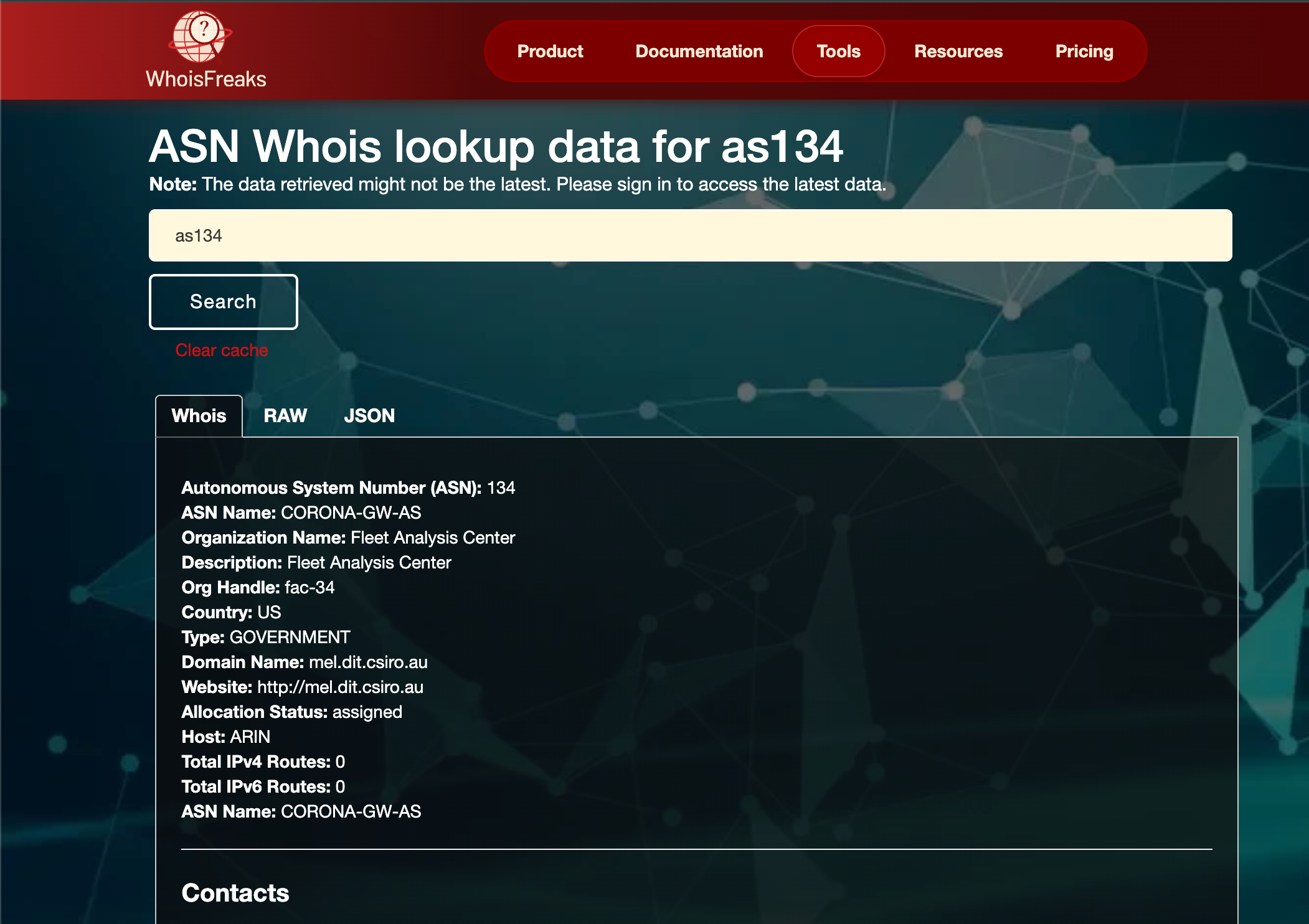This screenshot has height=924, width=1309.
Task: Click Total IPv4 Routes value
Action: click(x=340, y=762)
